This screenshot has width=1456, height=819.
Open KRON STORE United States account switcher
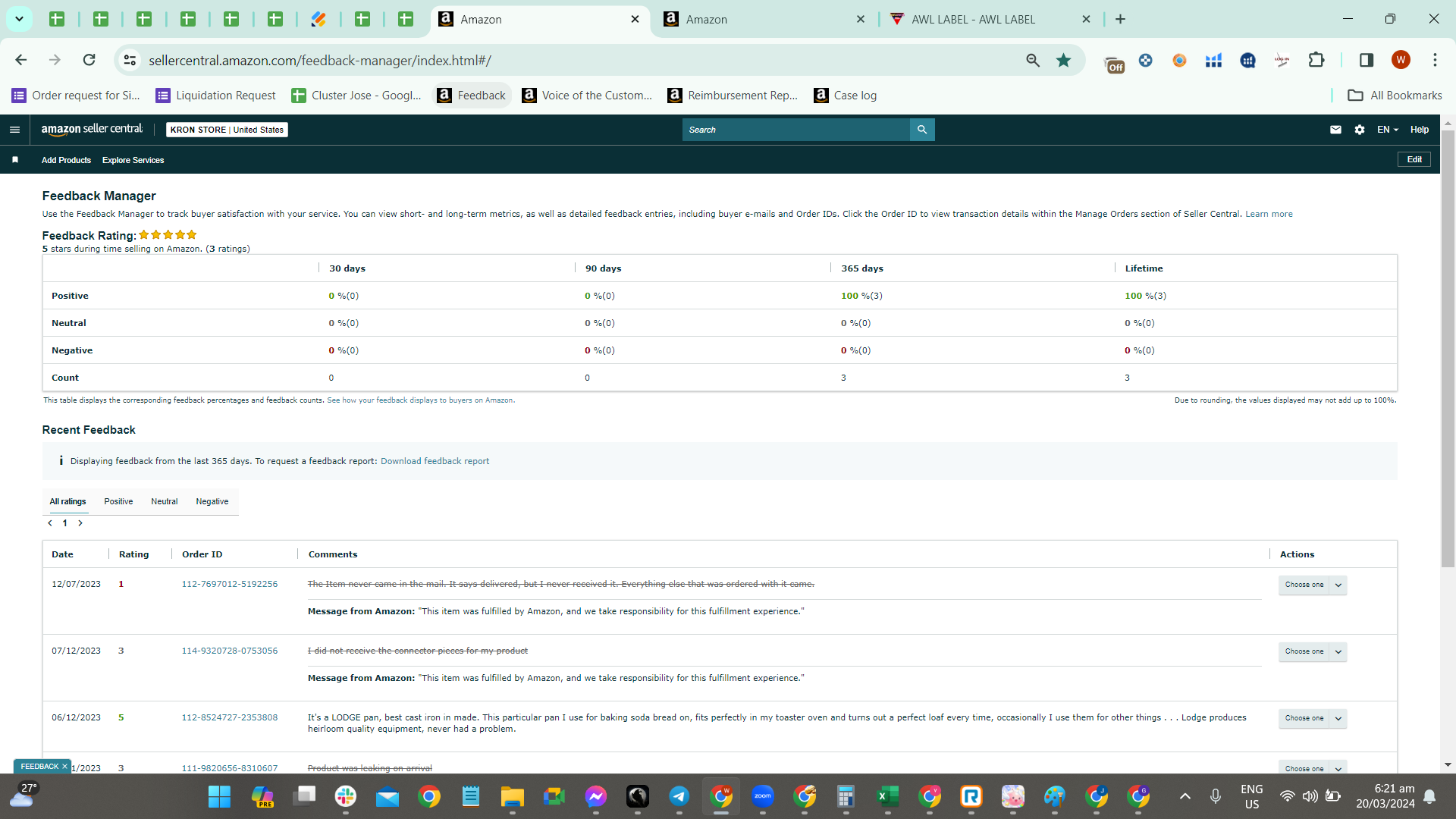[x=227, y=130]
